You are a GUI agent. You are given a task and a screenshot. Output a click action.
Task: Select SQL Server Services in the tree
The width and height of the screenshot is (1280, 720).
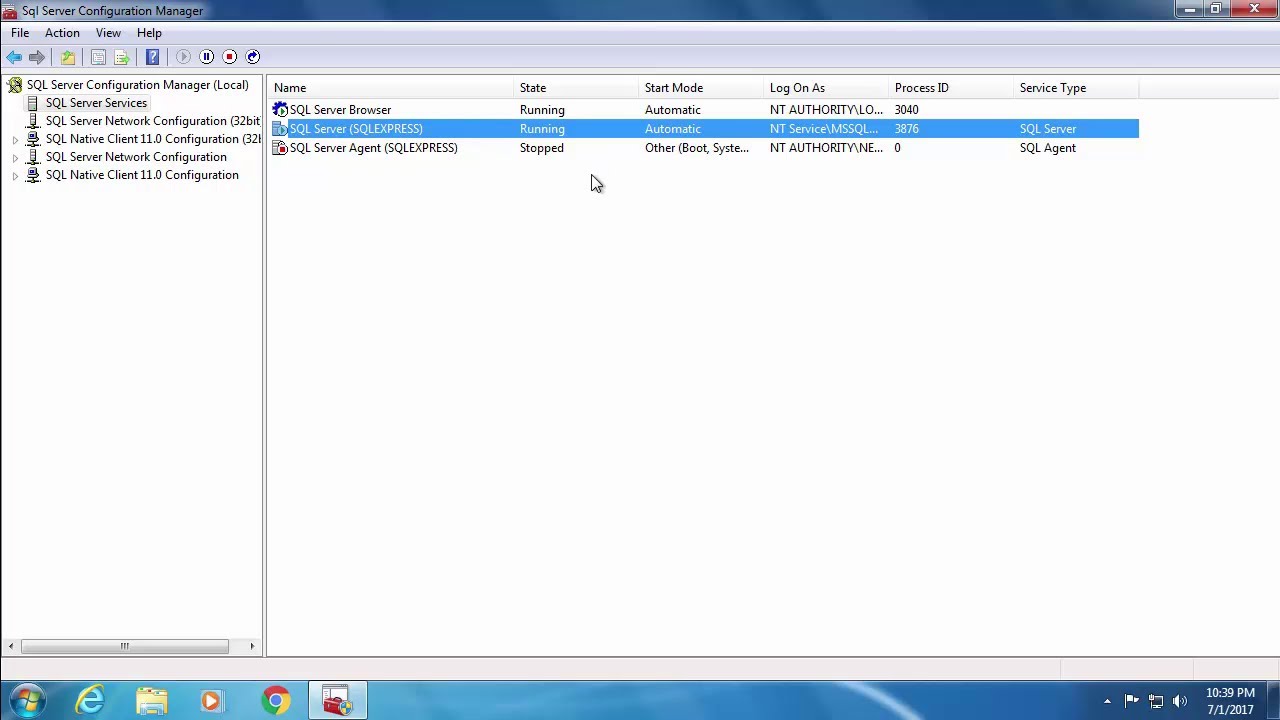click(96, 103)
